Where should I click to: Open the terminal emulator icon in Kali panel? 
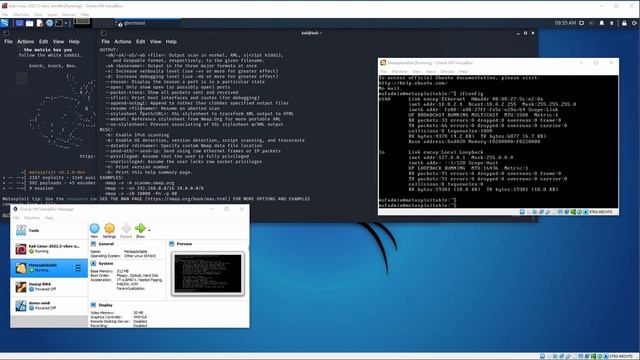[x=59, y=23]
